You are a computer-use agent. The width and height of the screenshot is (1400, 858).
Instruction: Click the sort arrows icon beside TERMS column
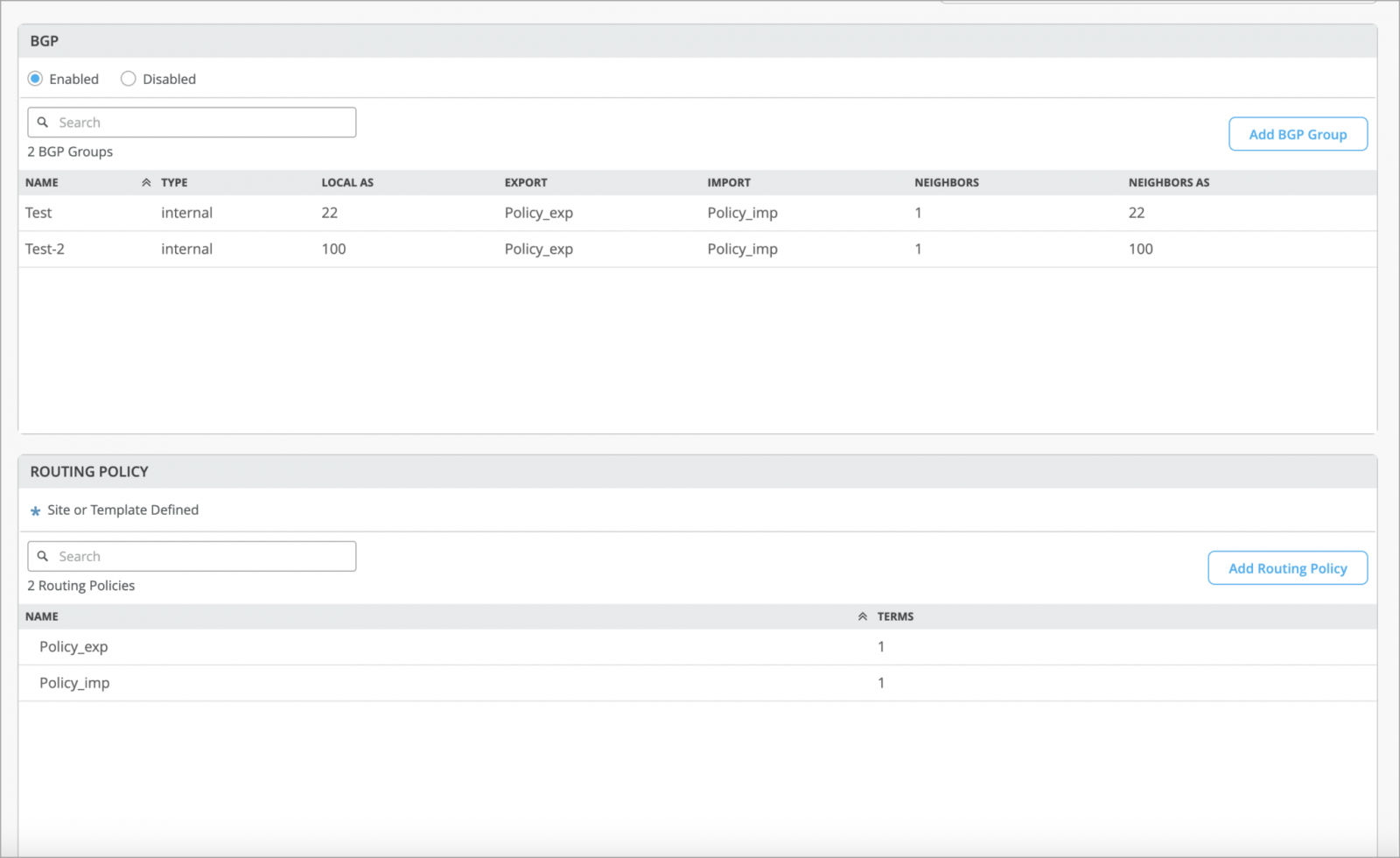(x=863, y=617)
